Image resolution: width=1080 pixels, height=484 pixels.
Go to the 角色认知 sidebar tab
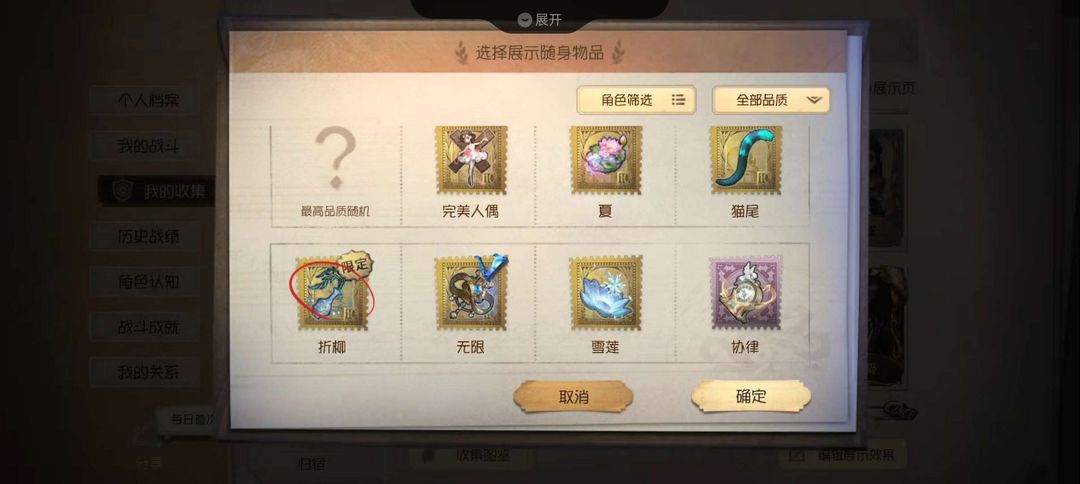(x=147, y=282)
